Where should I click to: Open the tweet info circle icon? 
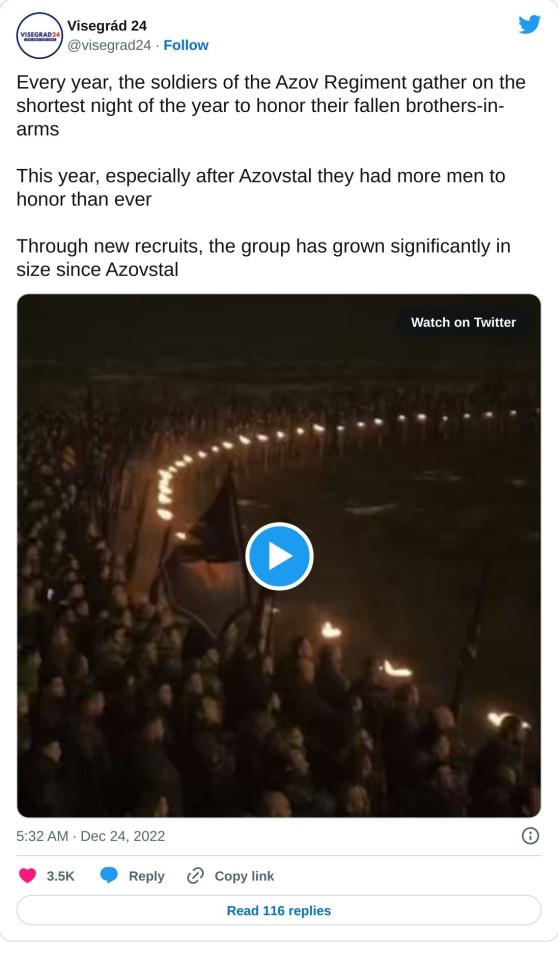(530, 836)
